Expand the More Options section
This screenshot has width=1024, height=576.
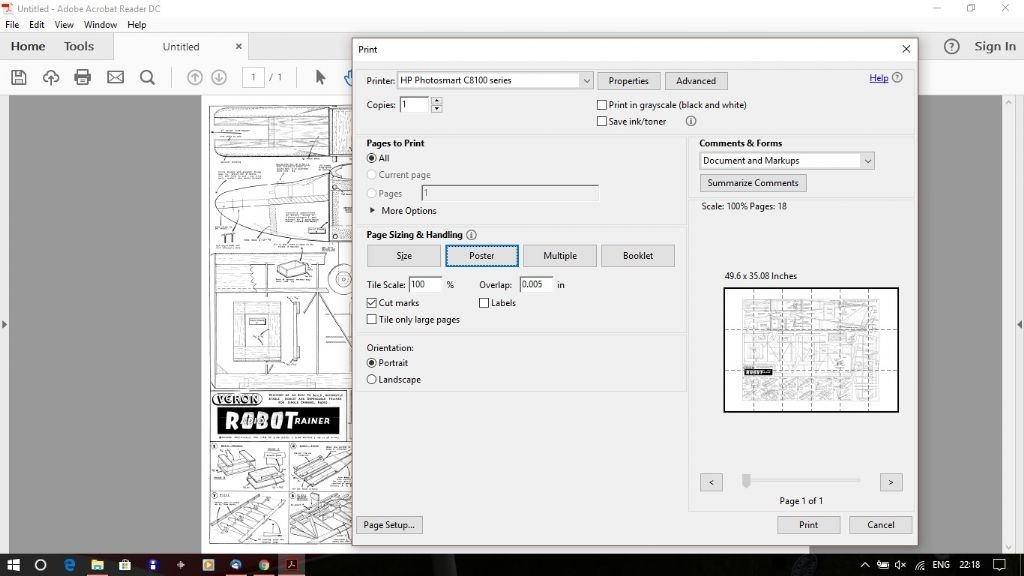click(x=403, y=210)
